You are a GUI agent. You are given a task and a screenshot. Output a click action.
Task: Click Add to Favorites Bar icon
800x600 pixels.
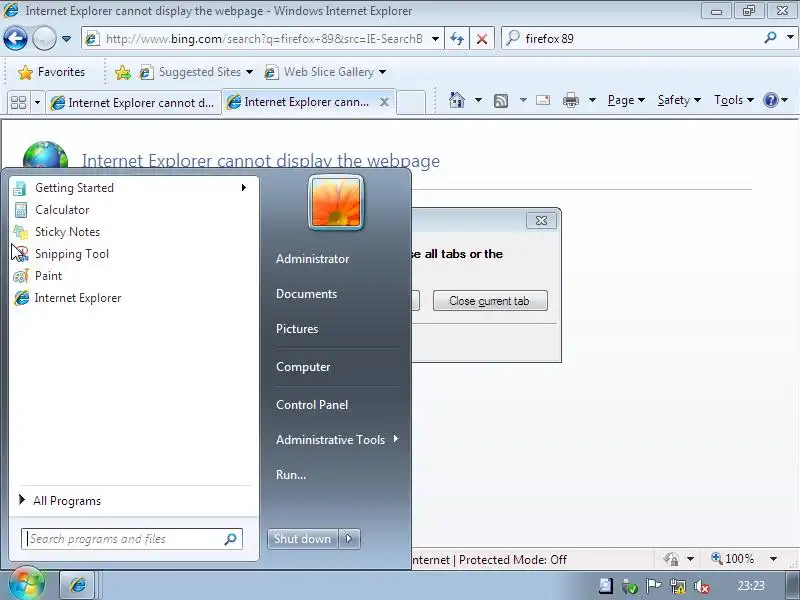[122, 72]
